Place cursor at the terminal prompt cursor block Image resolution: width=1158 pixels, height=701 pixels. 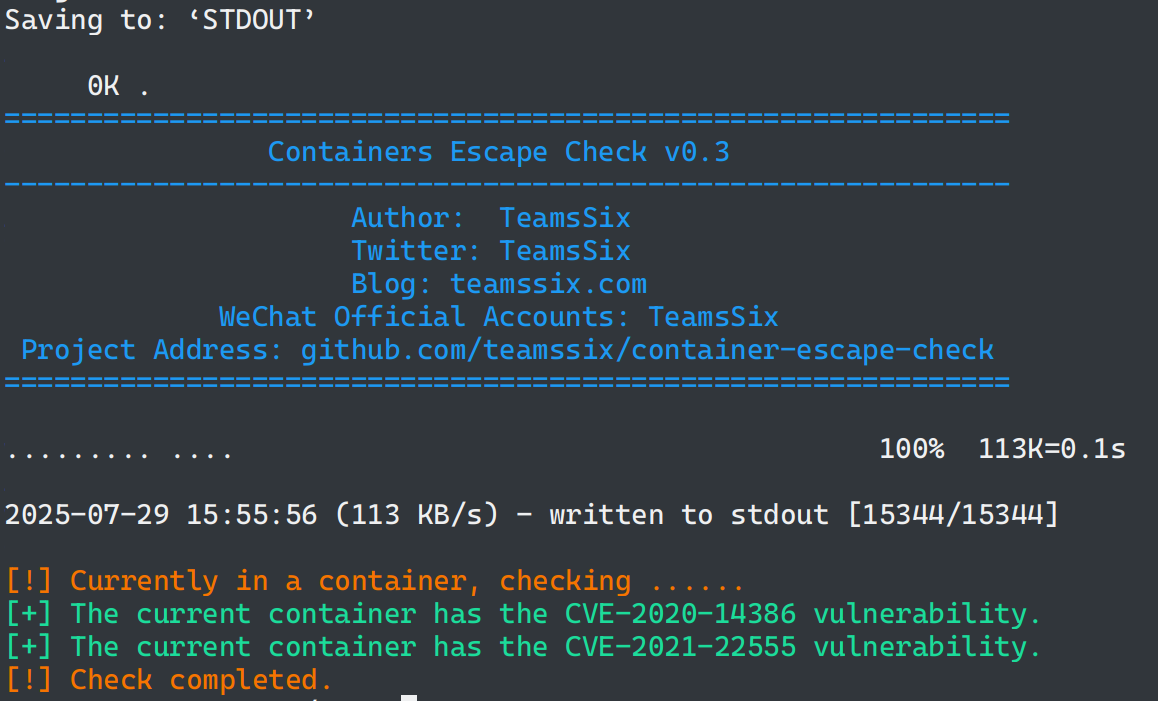[x=408, y=697]
